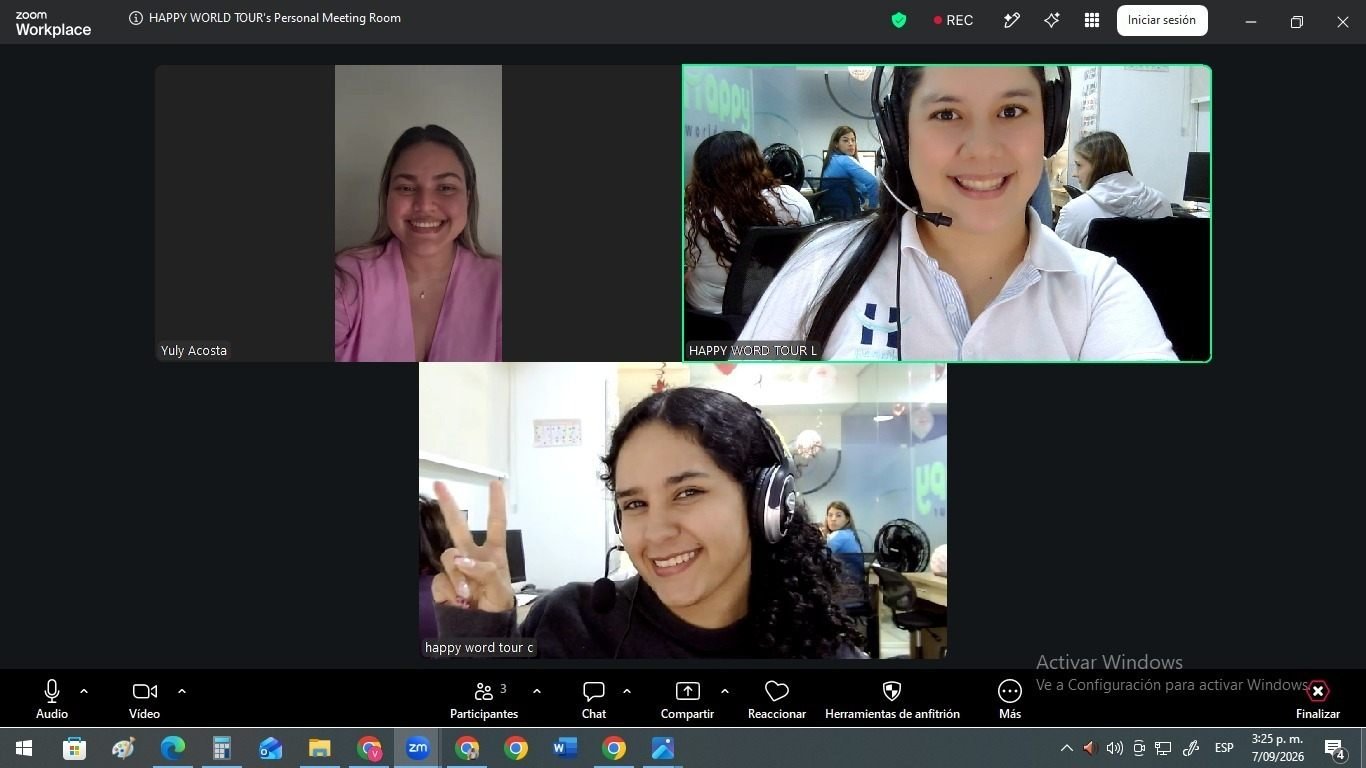1366x768 pixels.
Task: Open the Chat panel
Action: [x=594, y=700]
